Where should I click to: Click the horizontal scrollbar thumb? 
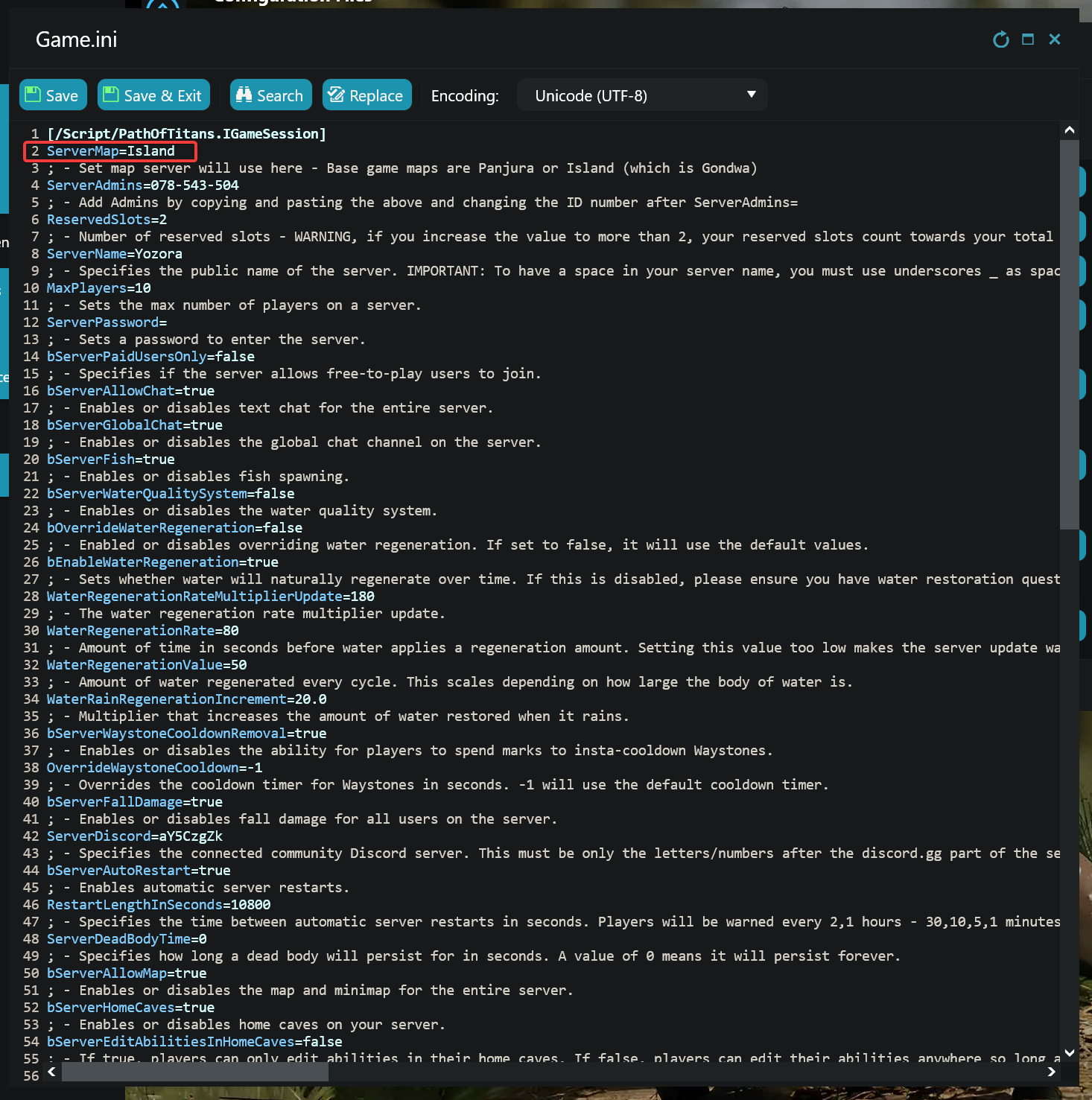coord(195,1072)
